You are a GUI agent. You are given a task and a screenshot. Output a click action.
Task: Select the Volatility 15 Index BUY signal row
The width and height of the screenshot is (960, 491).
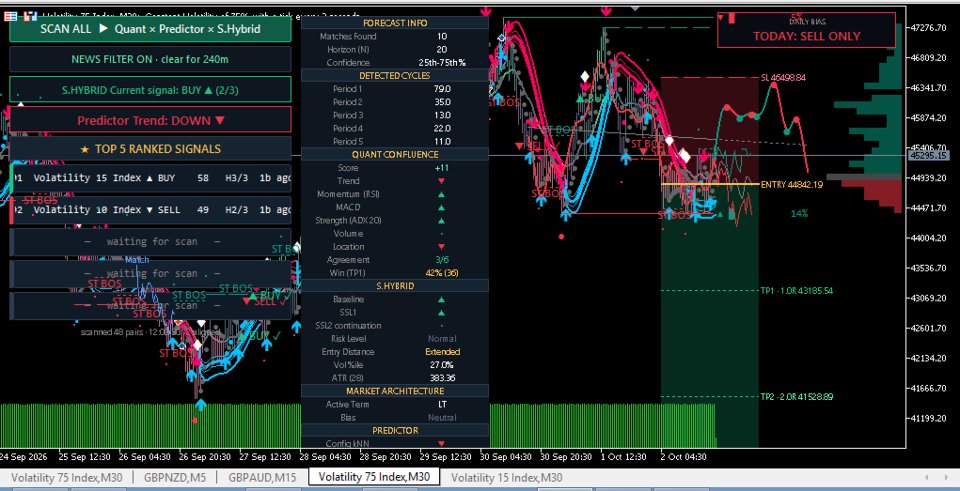point(150,178)
